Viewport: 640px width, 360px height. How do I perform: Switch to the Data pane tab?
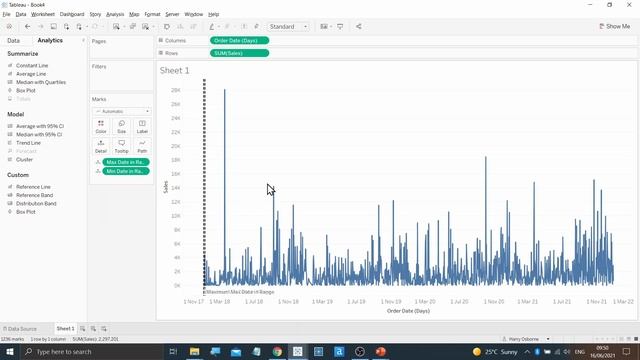click(13, 40)
